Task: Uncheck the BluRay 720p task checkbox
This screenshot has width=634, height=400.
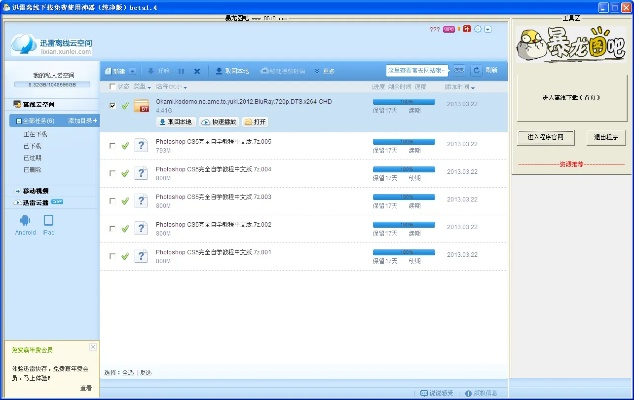Action: [x=112, y=106]
